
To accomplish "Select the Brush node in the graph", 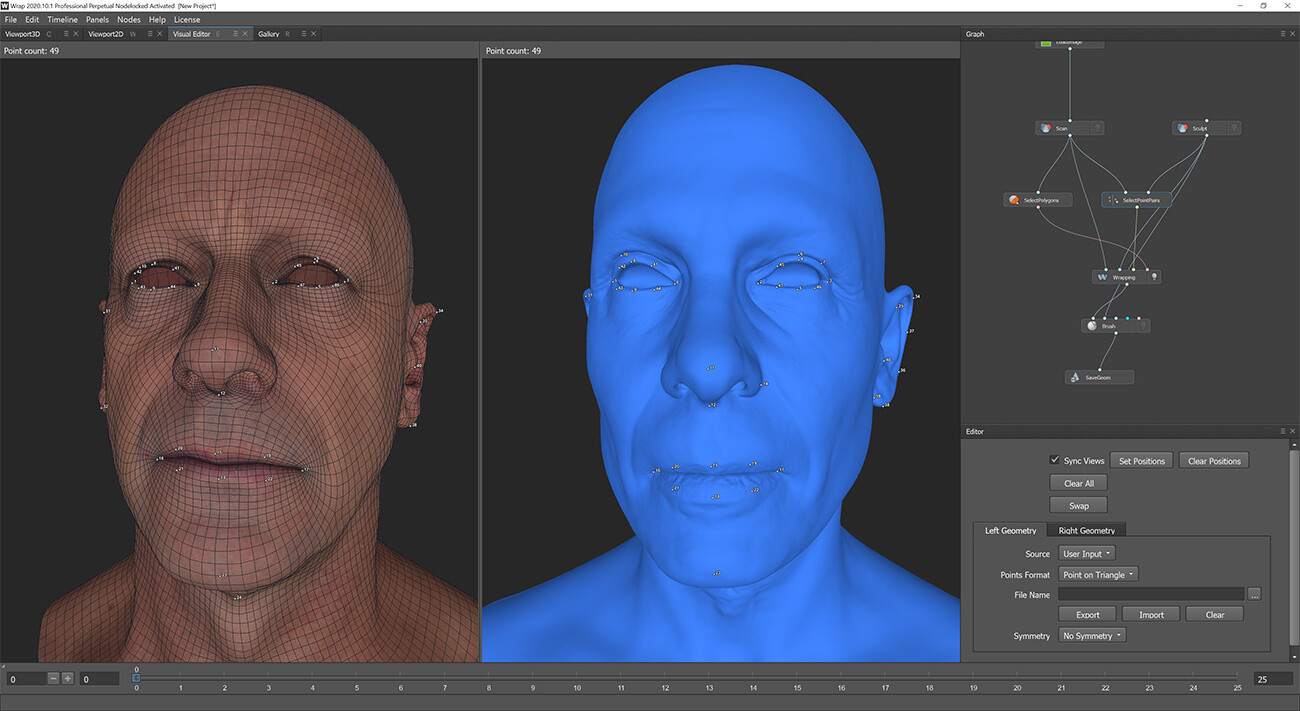I will (x=1106, y=325).
